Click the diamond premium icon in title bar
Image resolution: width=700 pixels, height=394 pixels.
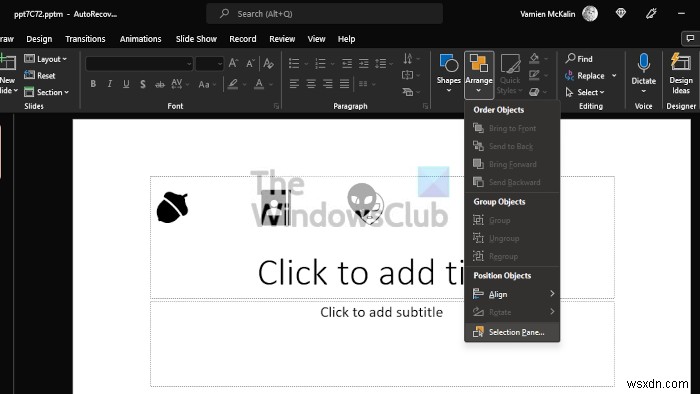[x=621, y=13]
